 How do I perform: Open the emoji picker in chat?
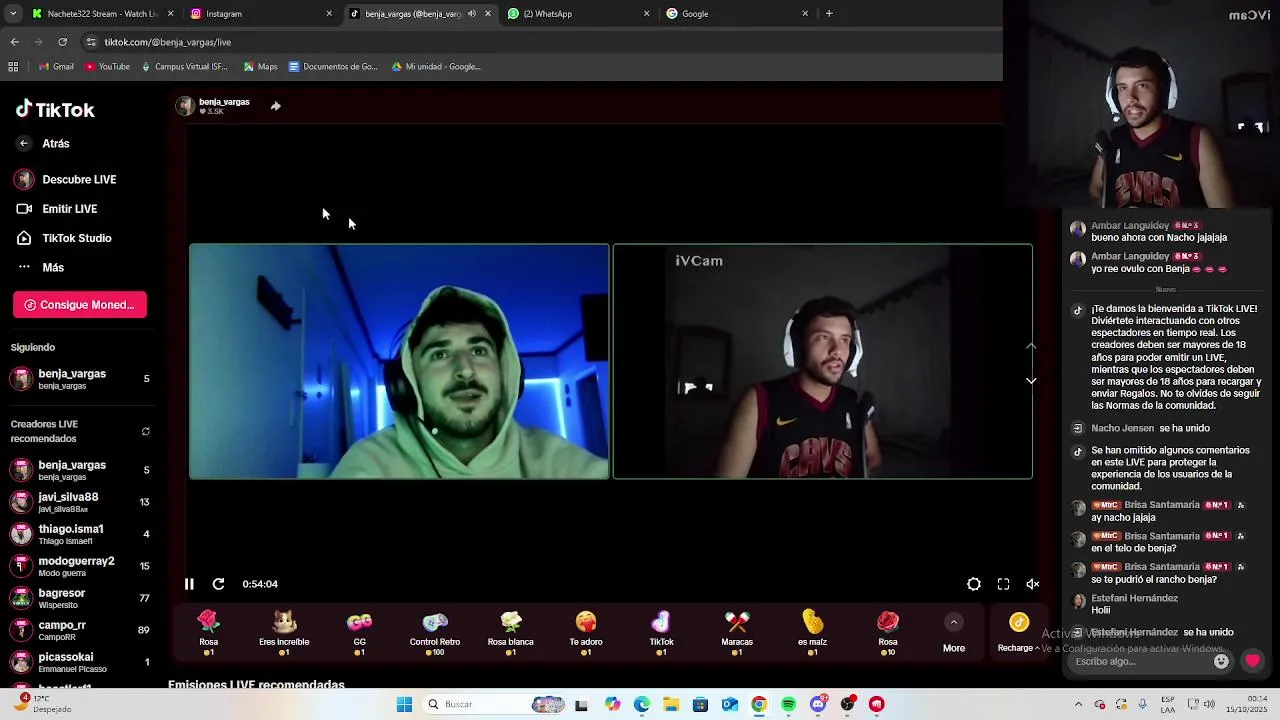pos(1221,661)
